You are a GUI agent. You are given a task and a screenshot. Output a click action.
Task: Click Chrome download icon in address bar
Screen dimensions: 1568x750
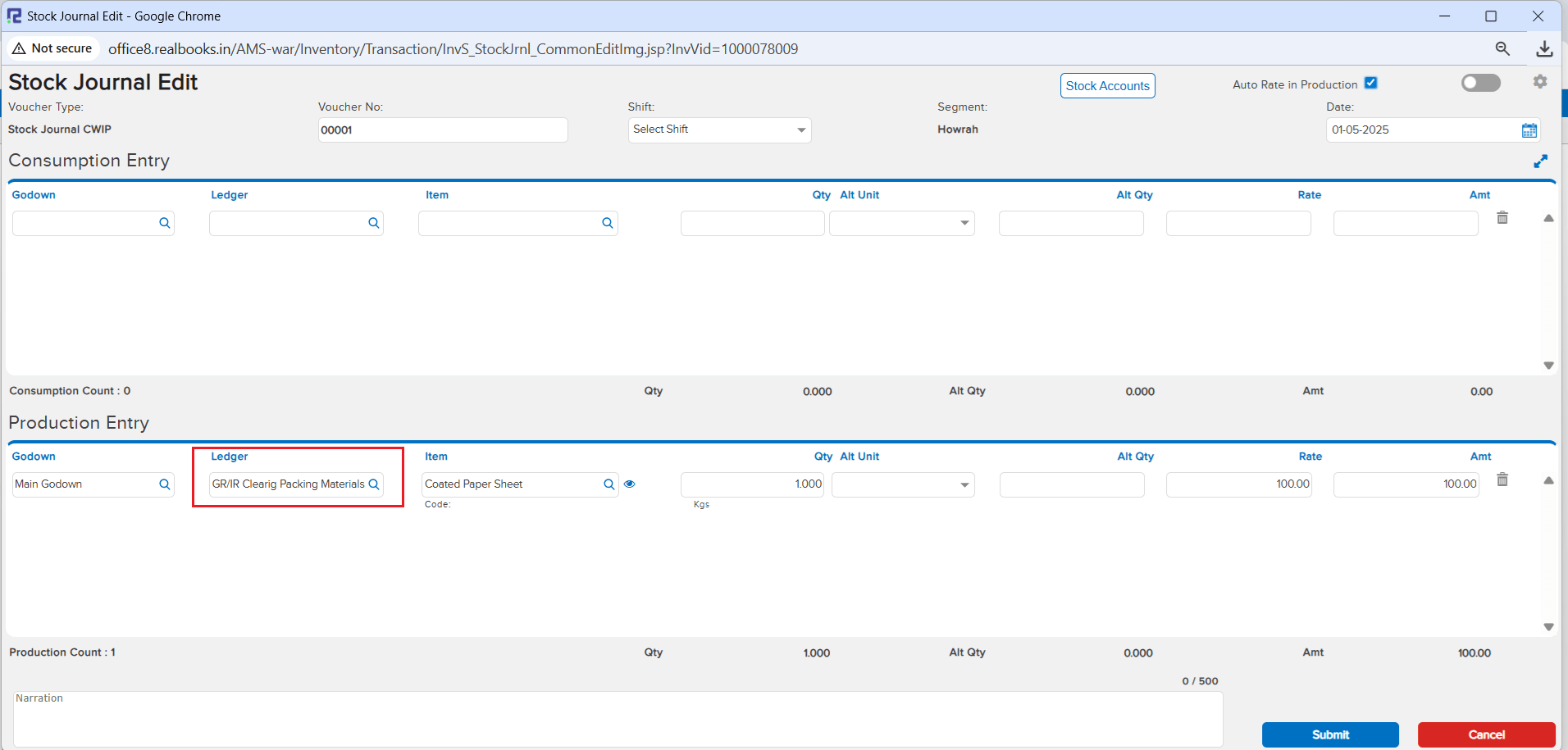click(1543, 49)
